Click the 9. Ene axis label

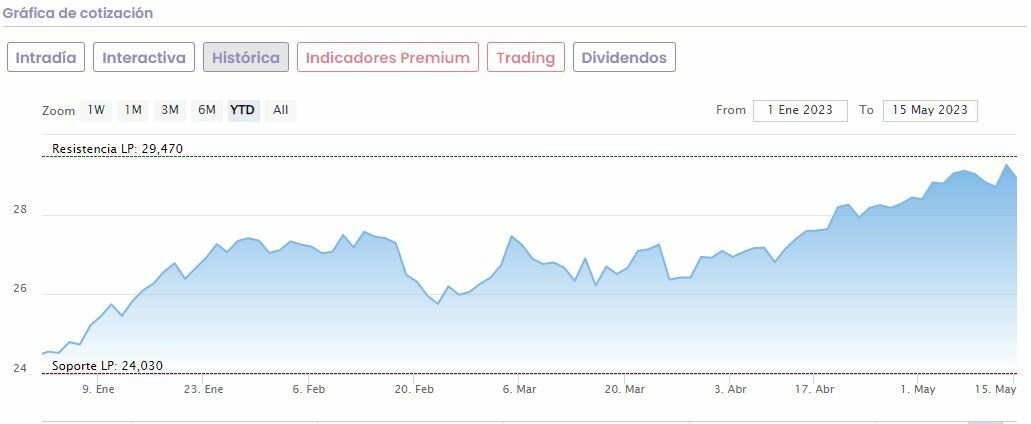click(98, 389)
